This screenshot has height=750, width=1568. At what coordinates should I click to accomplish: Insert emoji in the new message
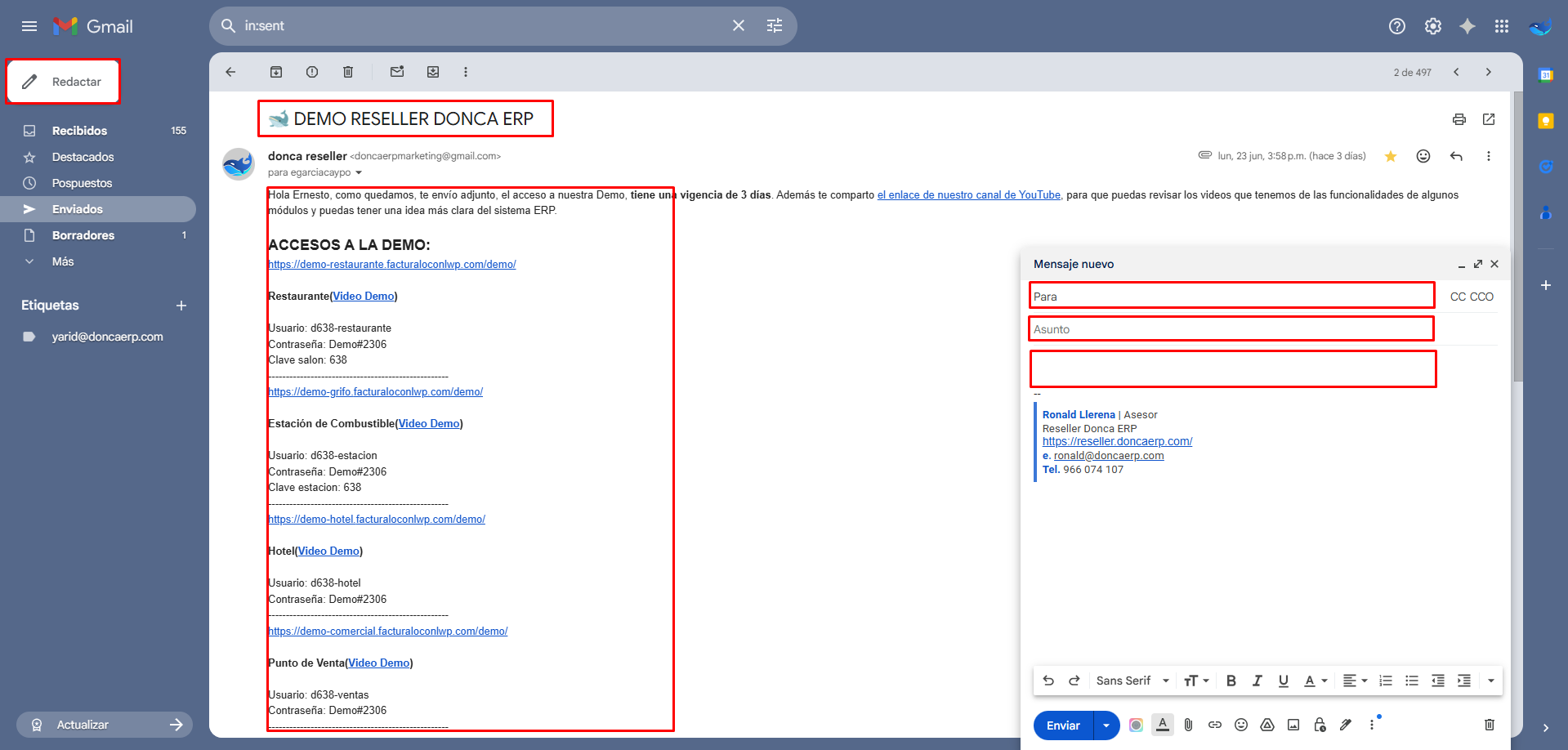pyautogui.click(x=1241, y=725)
